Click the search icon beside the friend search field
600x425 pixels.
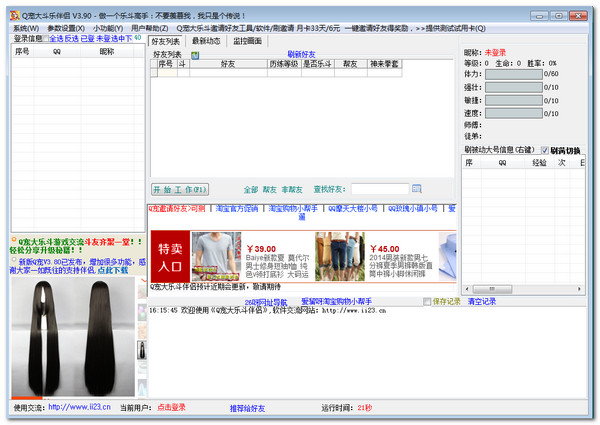pos(416,188)
